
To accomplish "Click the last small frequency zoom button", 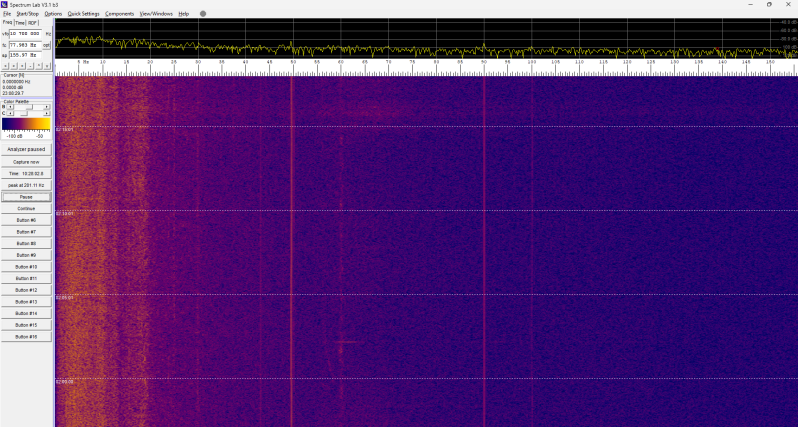I will point(47,66).
